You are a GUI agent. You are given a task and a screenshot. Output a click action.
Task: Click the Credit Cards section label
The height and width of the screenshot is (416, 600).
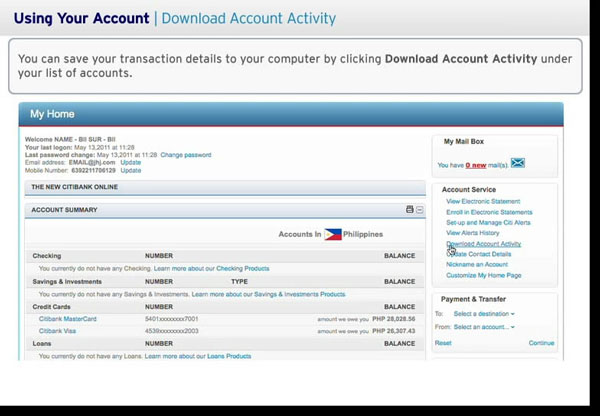51,307
